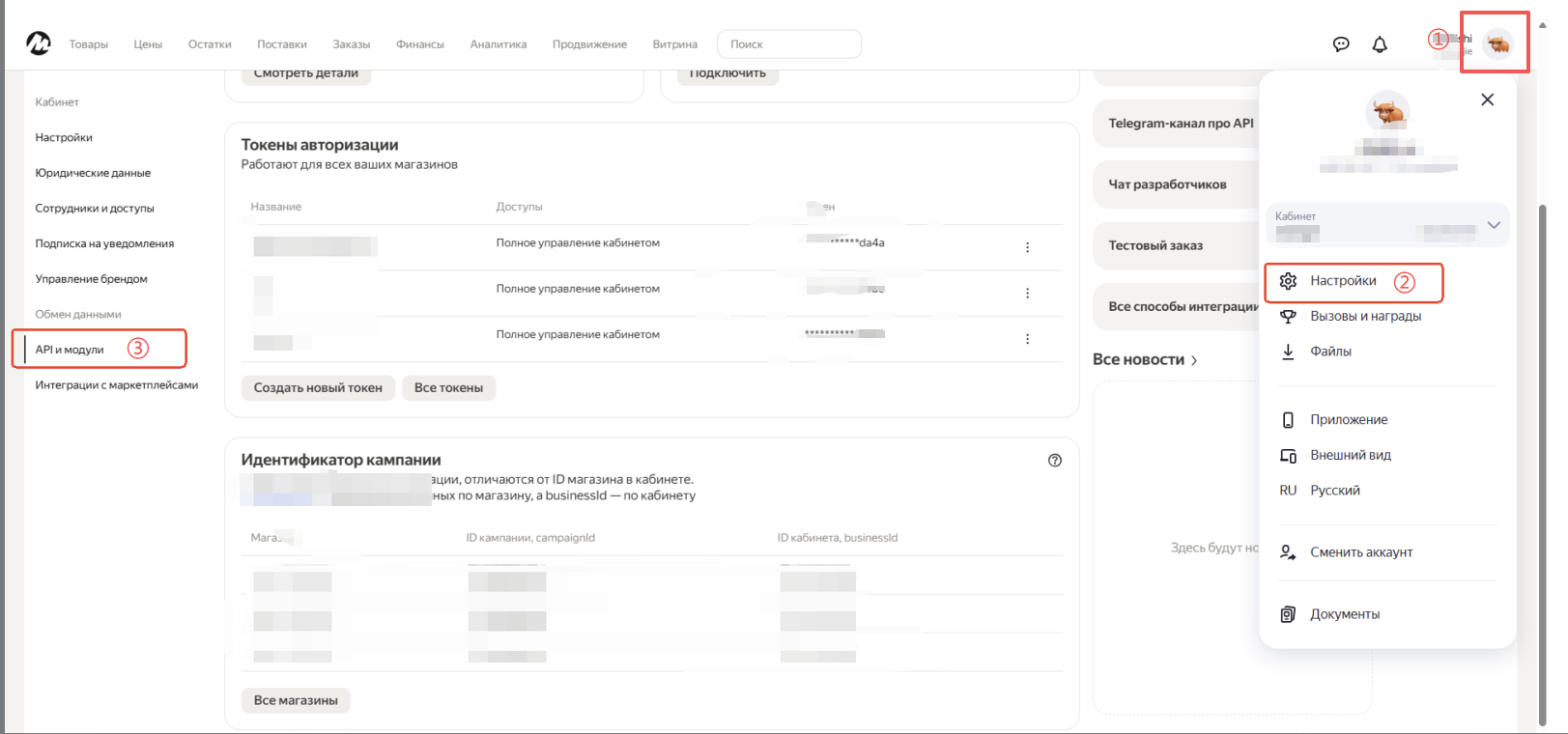Open three-dot menu for da4a token
The image size is (1568, 734).
pos(1027,247)
